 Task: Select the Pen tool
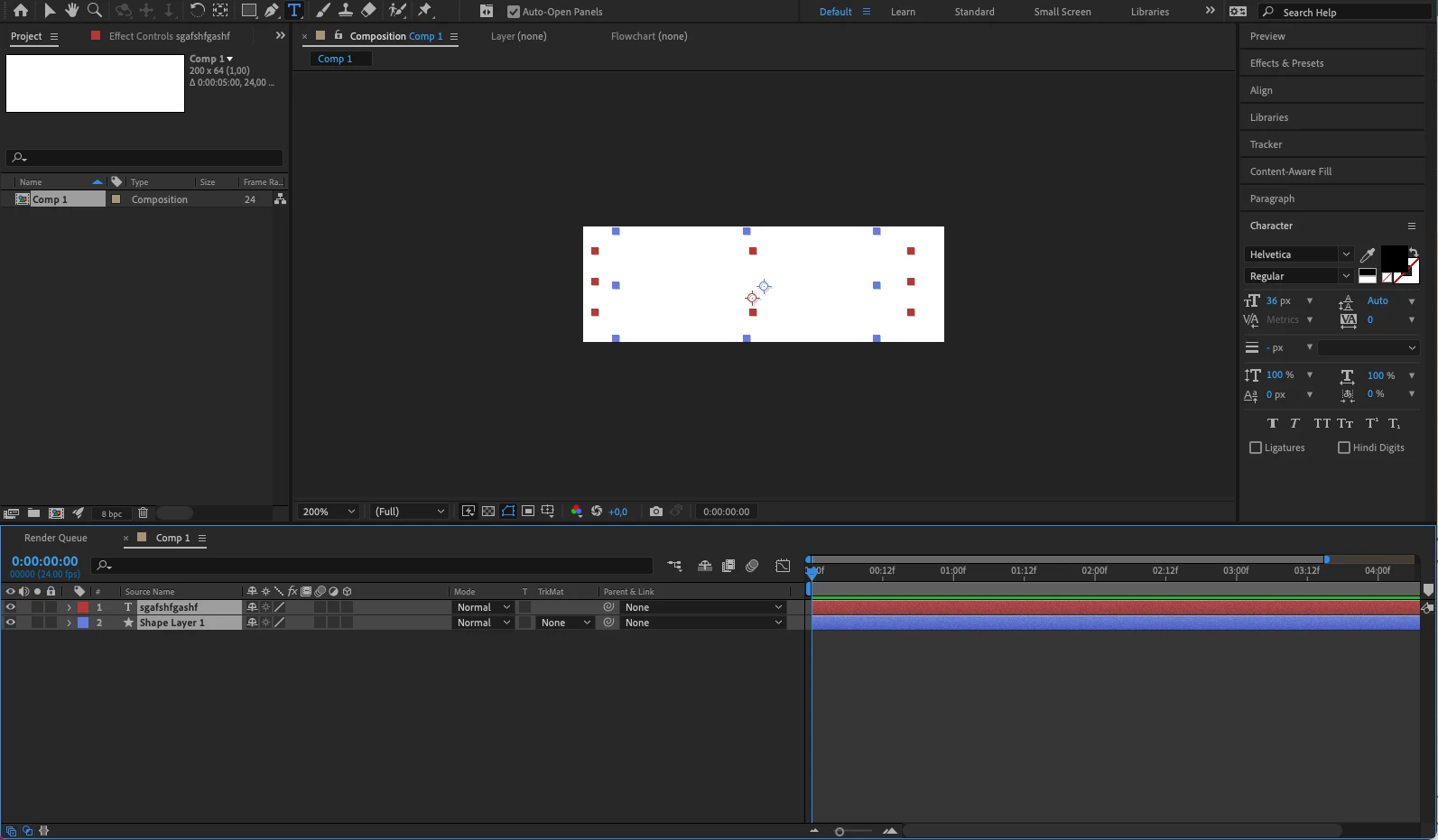[271, 11]
